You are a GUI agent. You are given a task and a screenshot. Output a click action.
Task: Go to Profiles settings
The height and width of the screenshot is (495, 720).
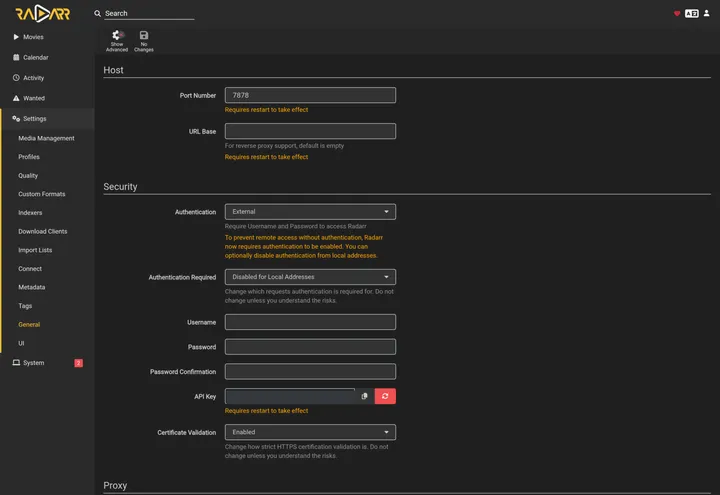[29, 157]
